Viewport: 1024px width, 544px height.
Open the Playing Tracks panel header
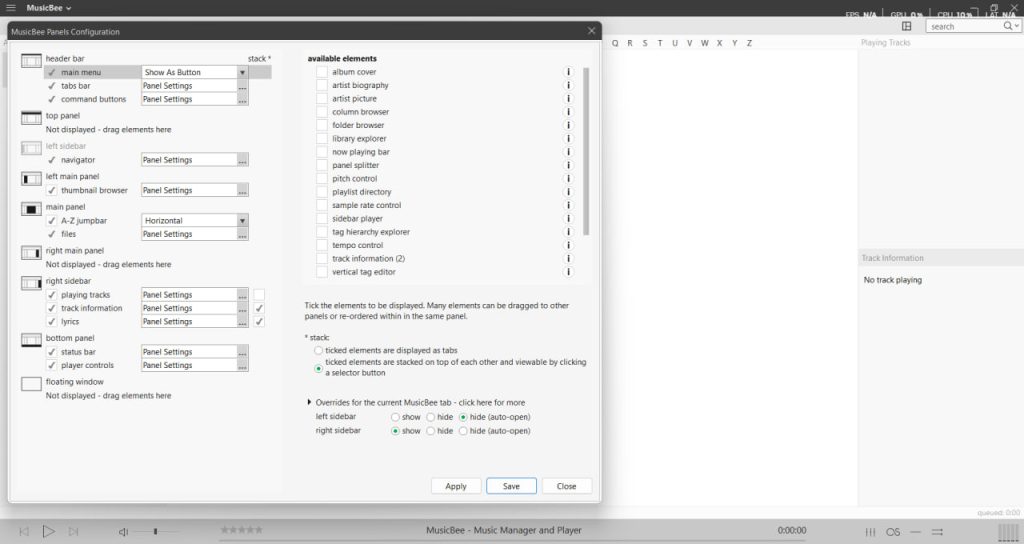click(886, 42)
